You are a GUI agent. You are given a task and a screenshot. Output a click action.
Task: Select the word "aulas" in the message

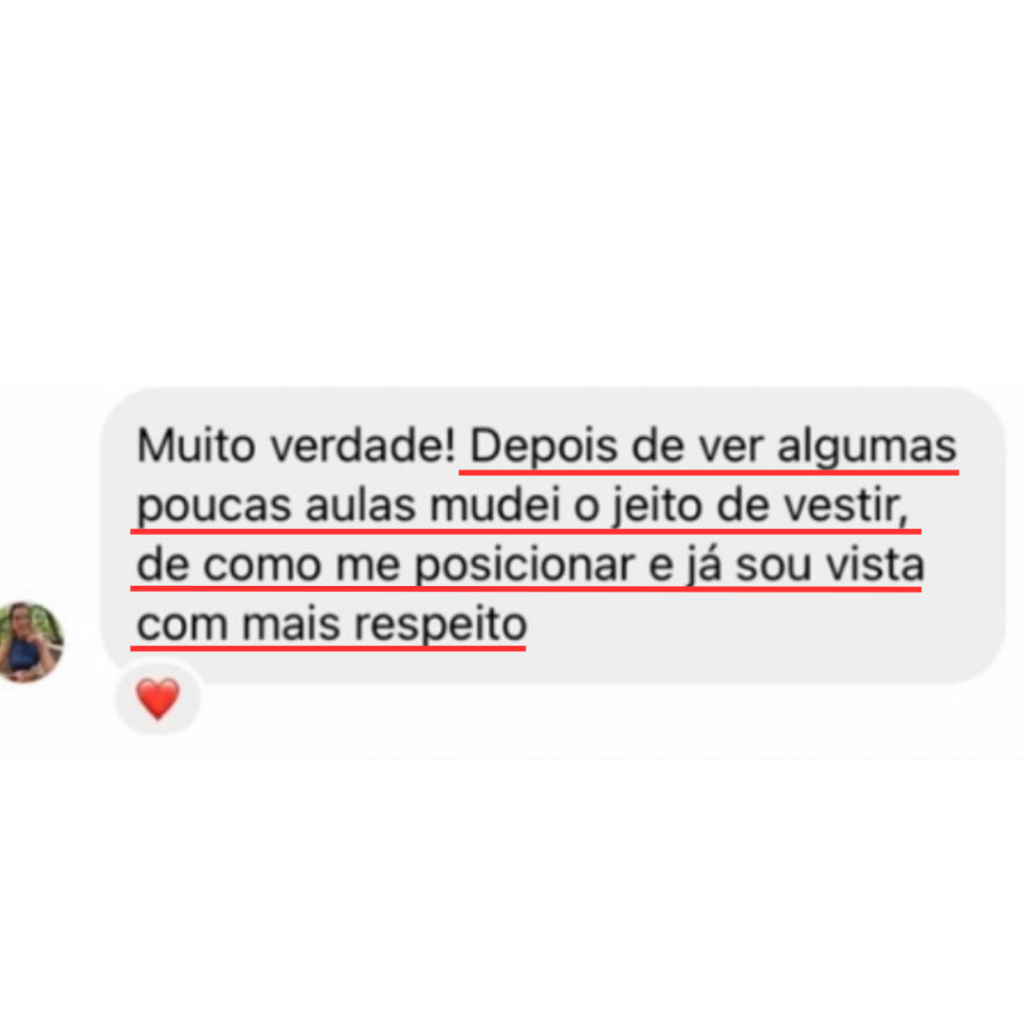[x=360, y=505]
